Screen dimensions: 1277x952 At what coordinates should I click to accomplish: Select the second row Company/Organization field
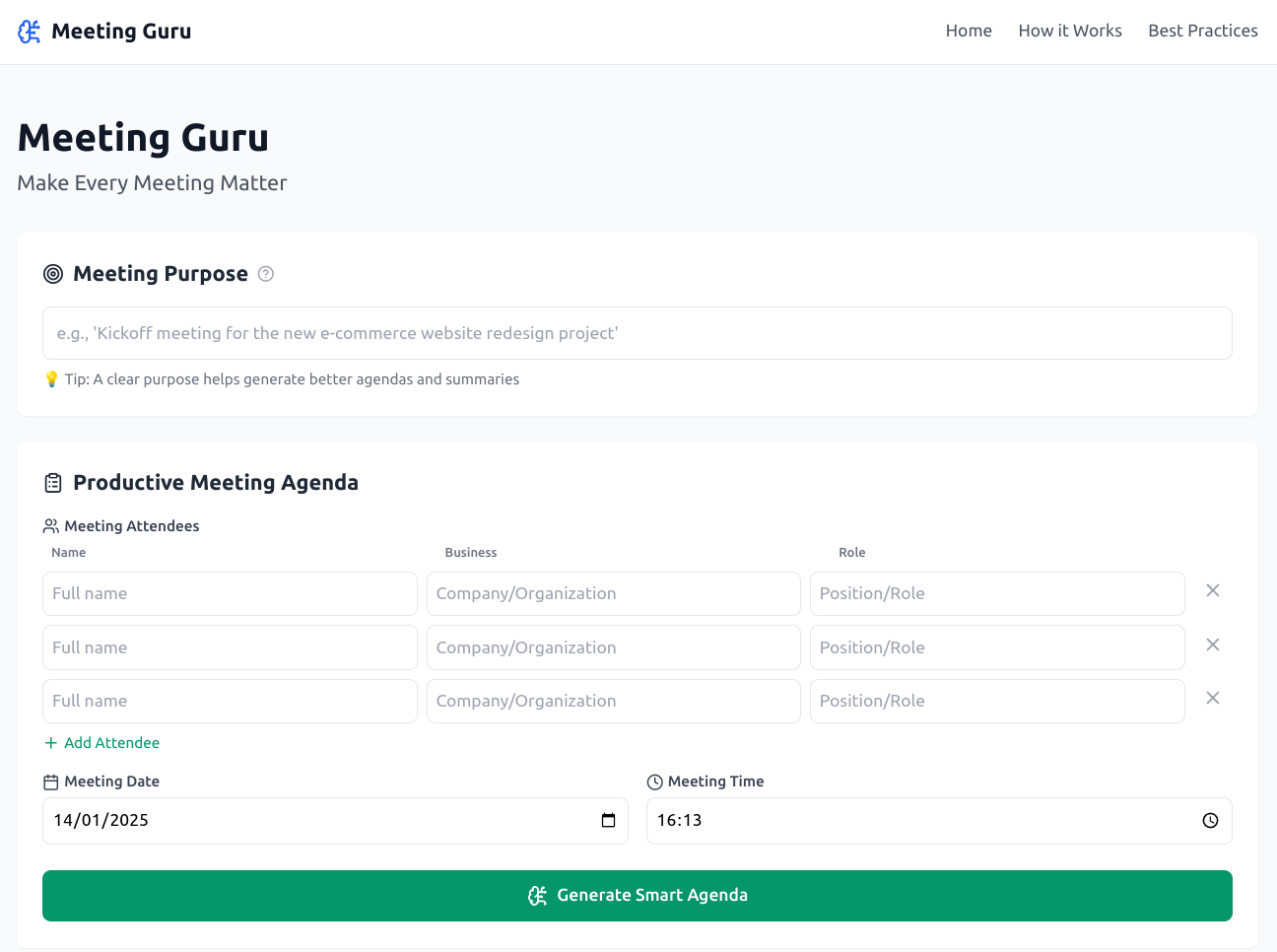(613, 647)
